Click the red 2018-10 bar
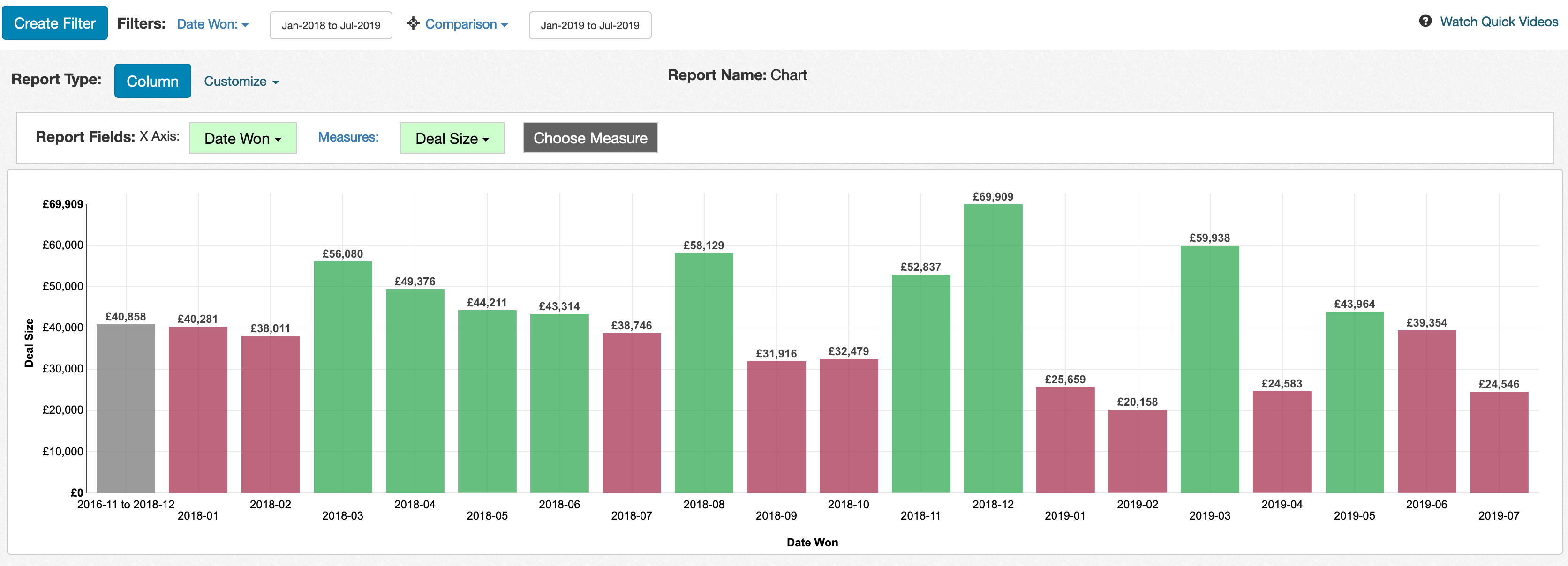The height and width of the screenshot is (566, 1568). (x=849, y=425)
